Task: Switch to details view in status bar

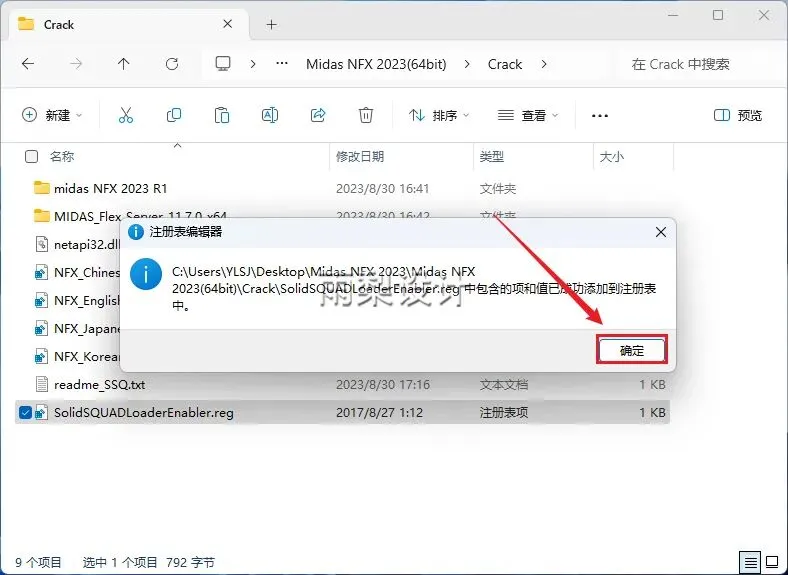Action: 750,562
